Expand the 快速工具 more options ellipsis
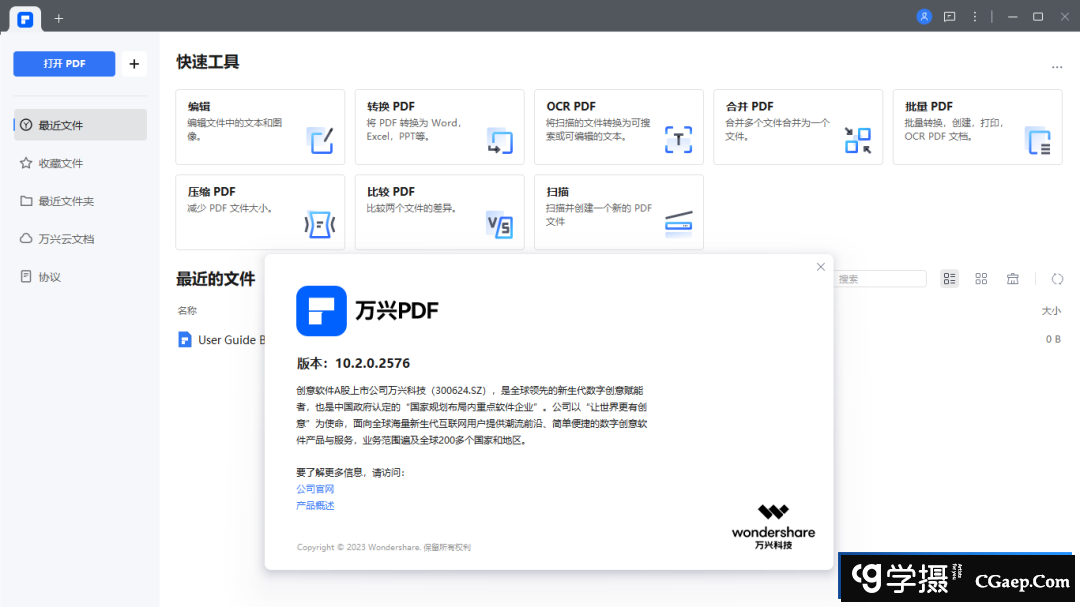Screen dimensions: 1080x607 click(x=1057, y=65)
